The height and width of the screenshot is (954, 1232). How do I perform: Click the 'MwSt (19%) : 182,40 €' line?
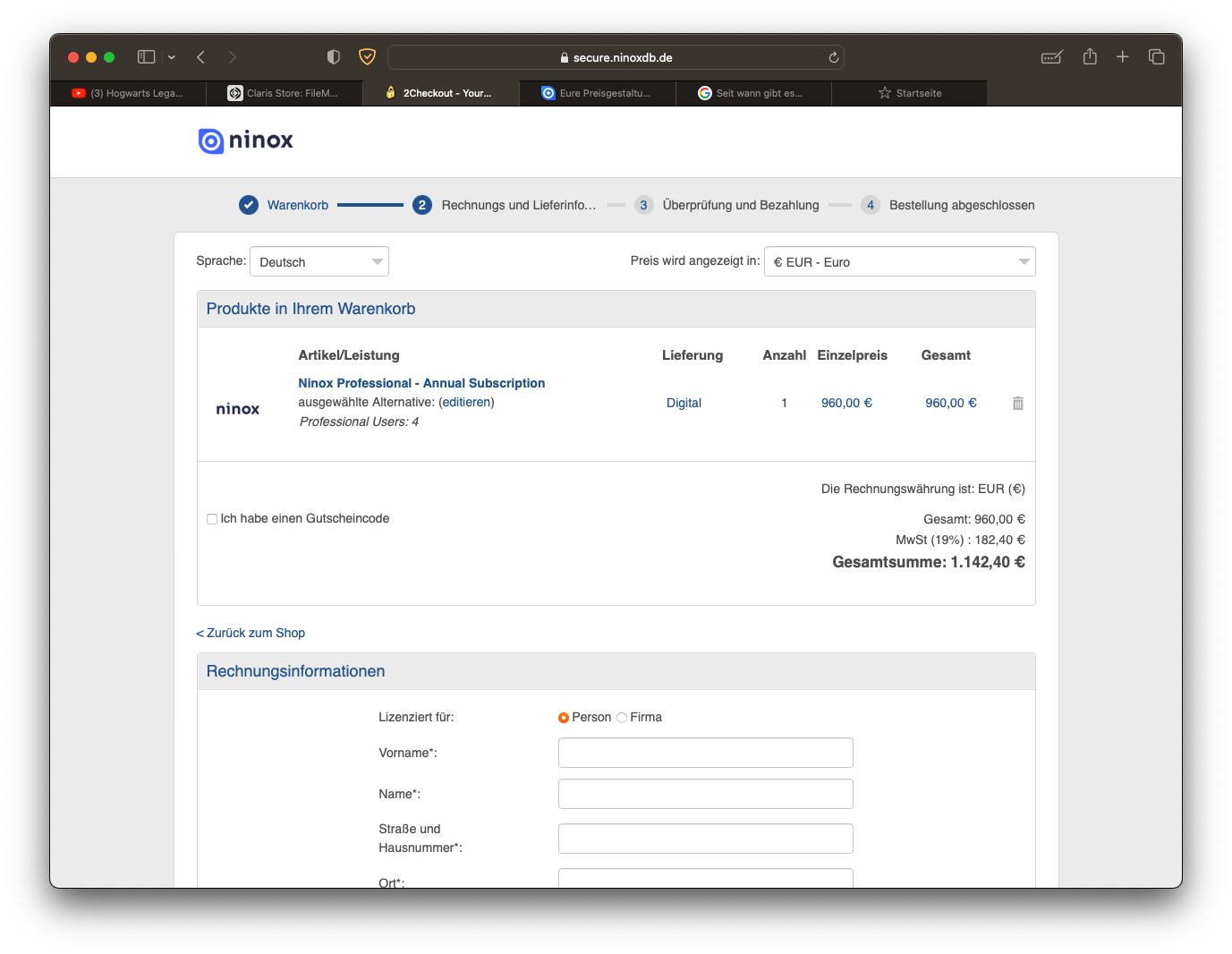click(961, 540)
